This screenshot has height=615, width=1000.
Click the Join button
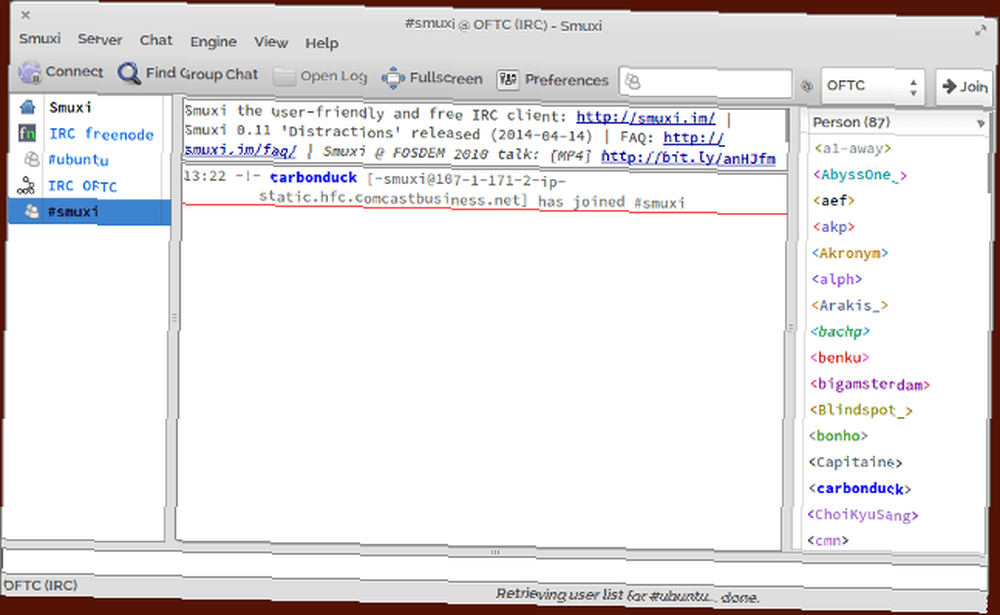pos(964,86)
